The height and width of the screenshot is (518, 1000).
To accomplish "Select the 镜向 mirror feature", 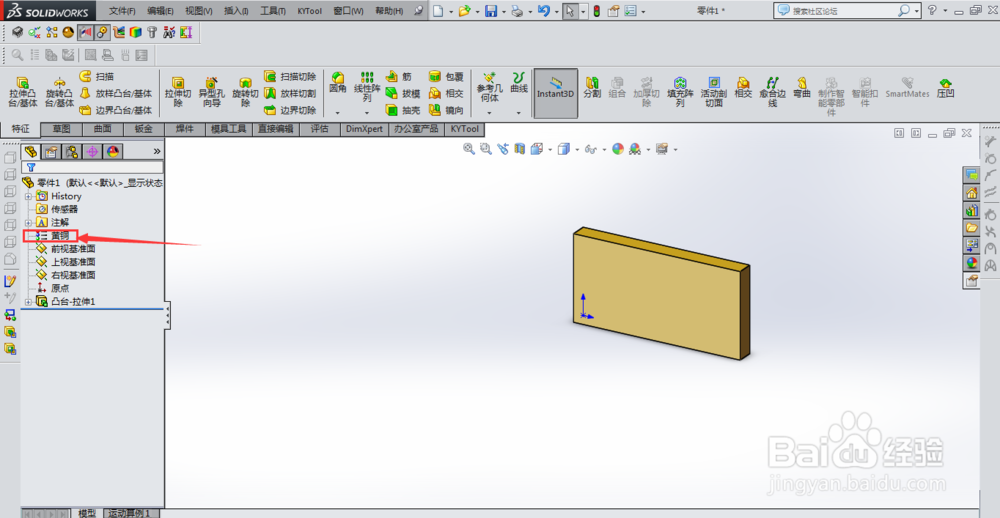I will tap(446, 110).
